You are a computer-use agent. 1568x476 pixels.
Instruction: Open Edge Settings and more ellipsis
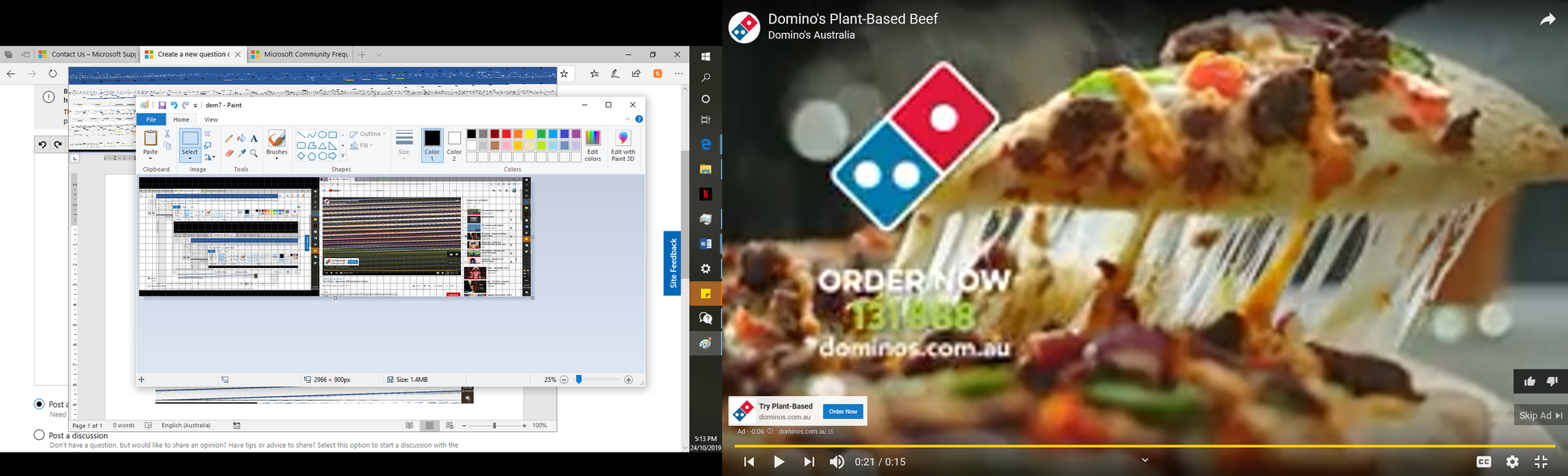tap(678, 74)
